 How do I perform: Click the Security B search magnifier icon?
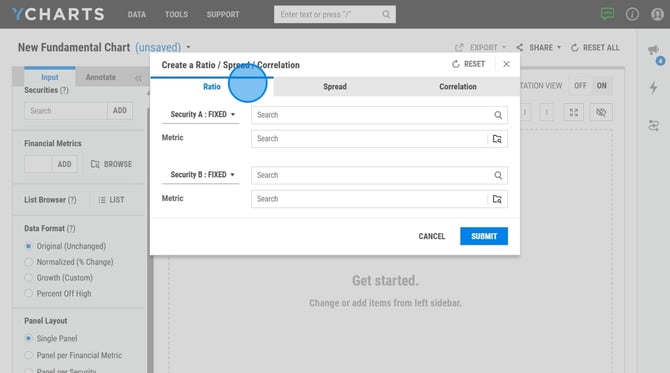[498, 175]
